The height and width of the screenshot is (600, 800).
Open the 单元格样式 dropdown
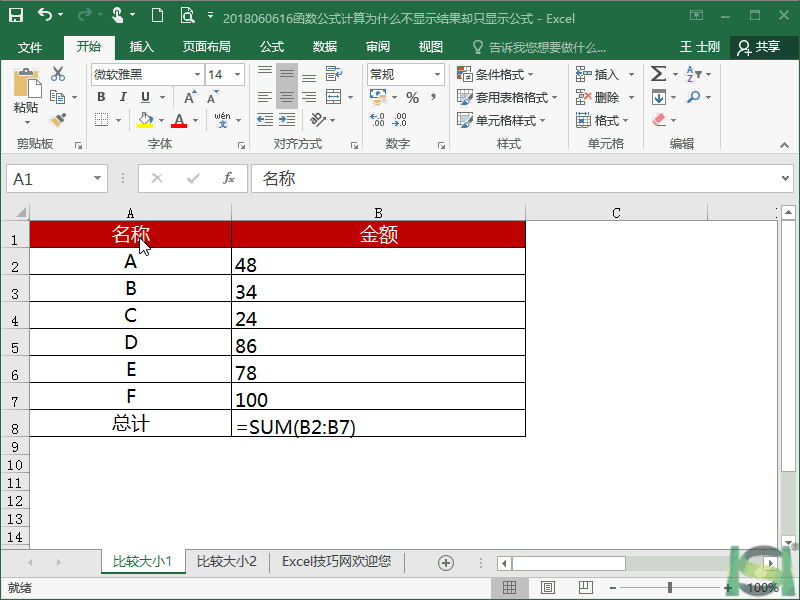click(501, 120)
